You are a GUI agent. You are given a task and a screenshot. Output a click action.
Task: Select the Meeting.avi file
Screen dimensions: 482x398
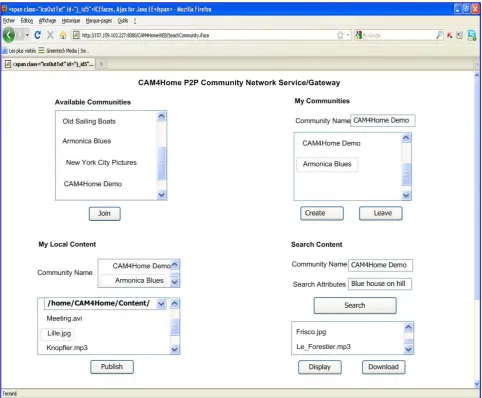[64, 318]
